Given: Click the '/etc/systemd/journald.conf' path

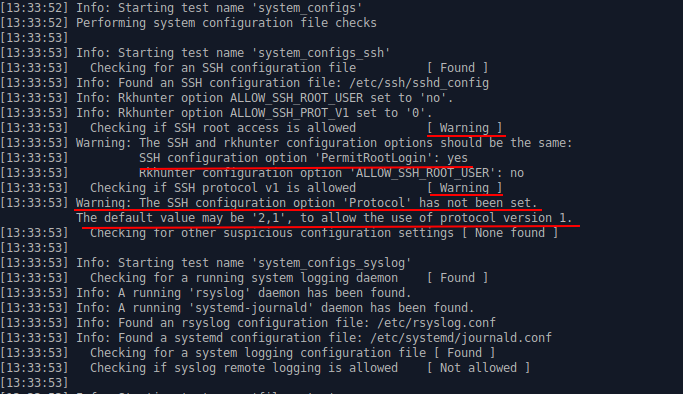Looking at the screenshot, I should [461, 337].
